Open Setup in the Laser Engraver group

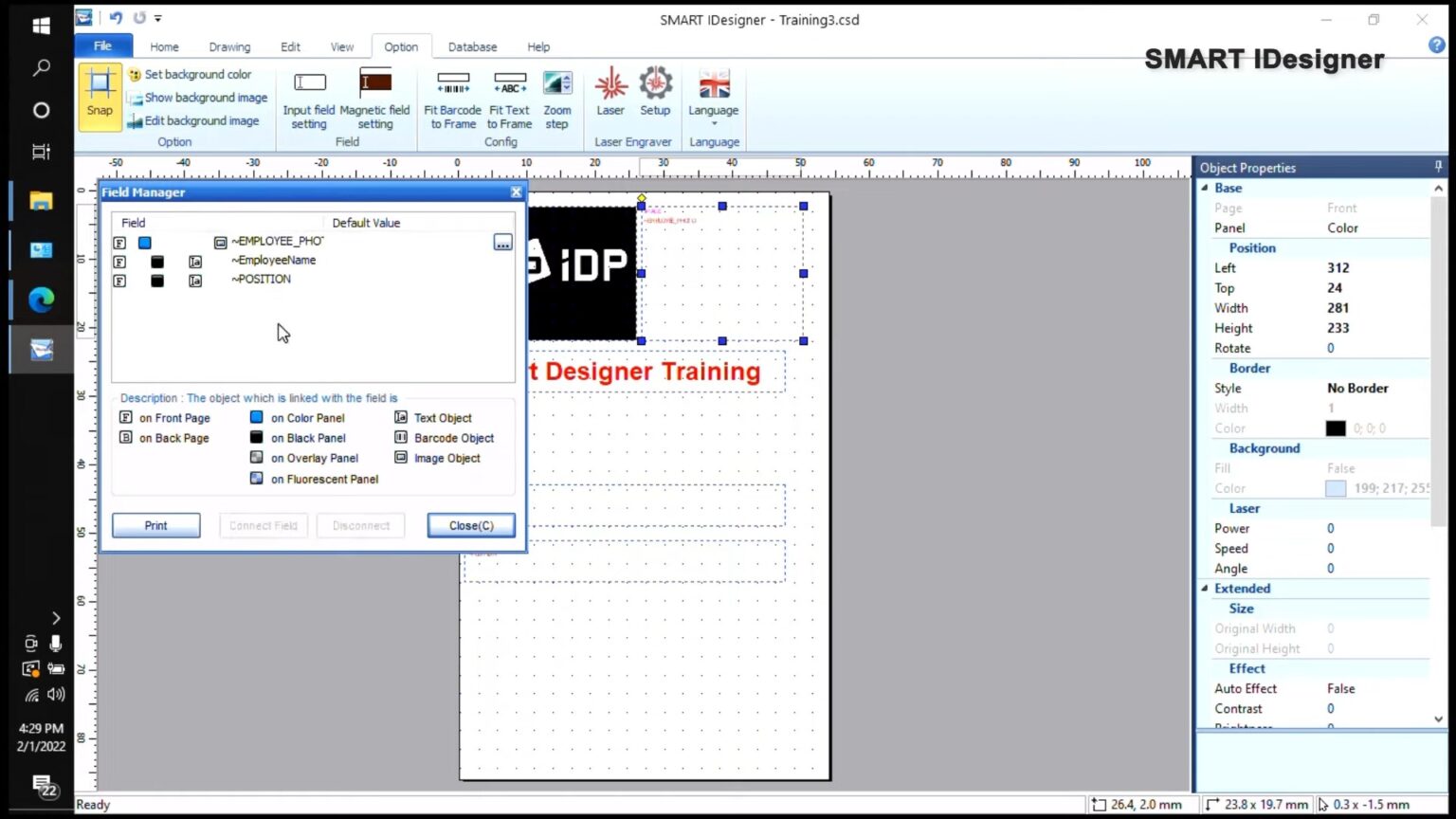click(x=654, y=95)
